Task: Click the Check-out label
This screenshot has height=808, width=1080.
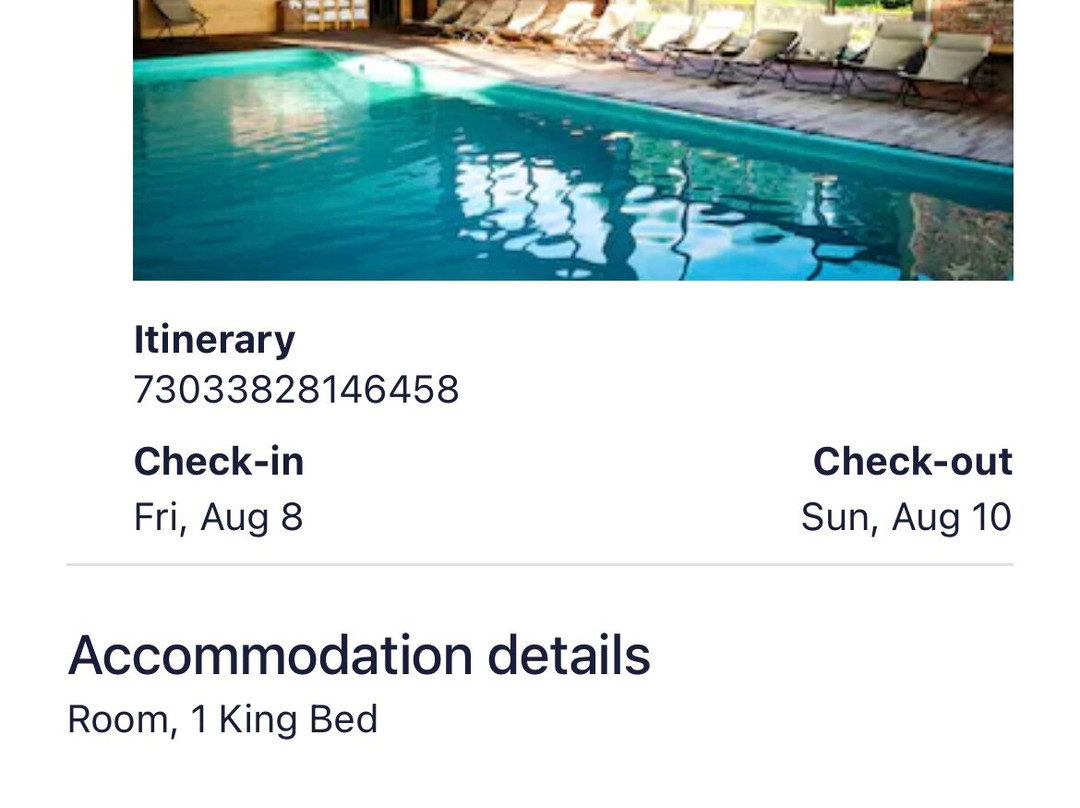Action: pyautogui.click(x=912, y=462)
